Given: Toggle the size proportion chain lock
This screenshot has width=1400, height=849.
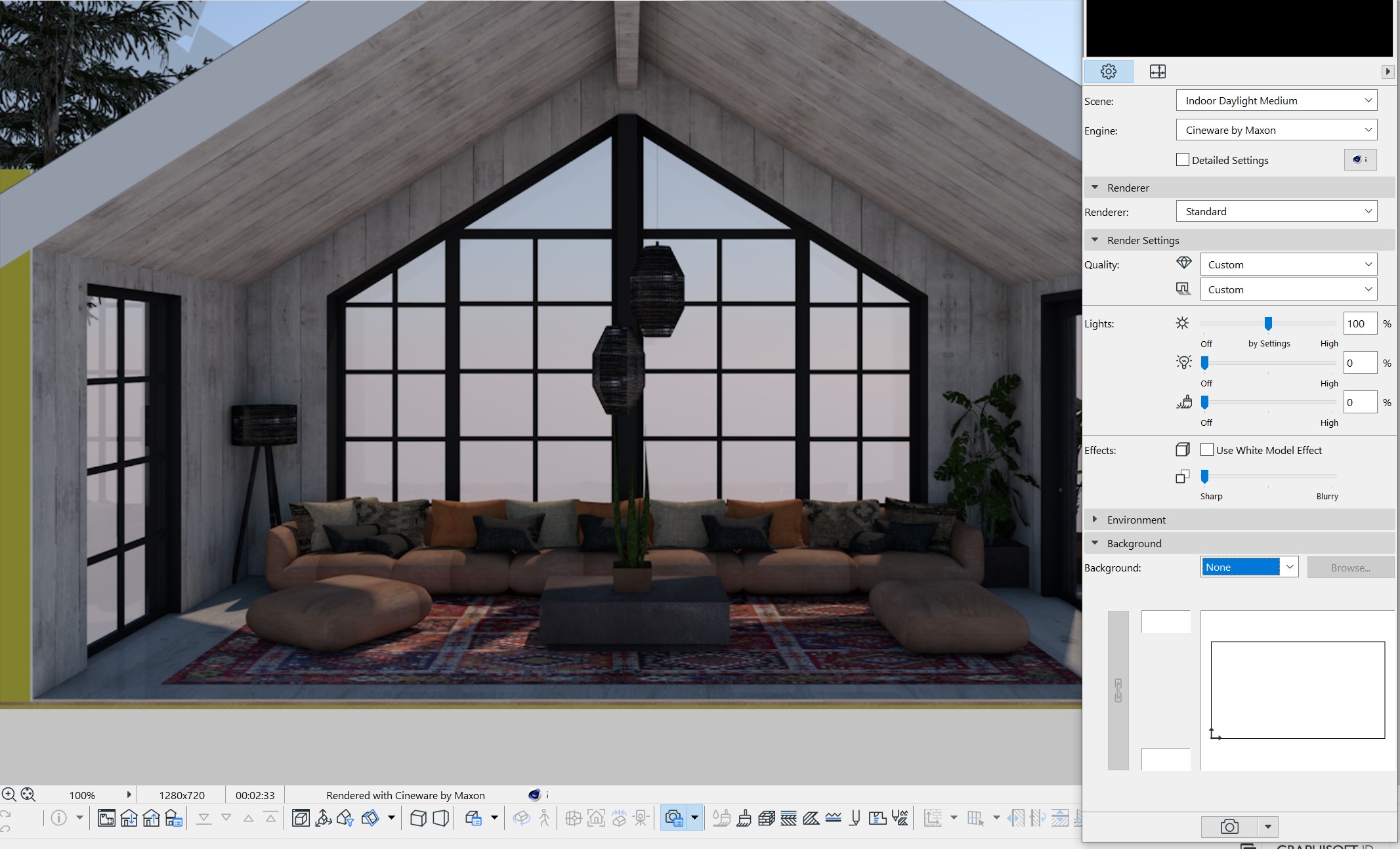Looking at the screenshot, I should click(x=1118, y=690).
